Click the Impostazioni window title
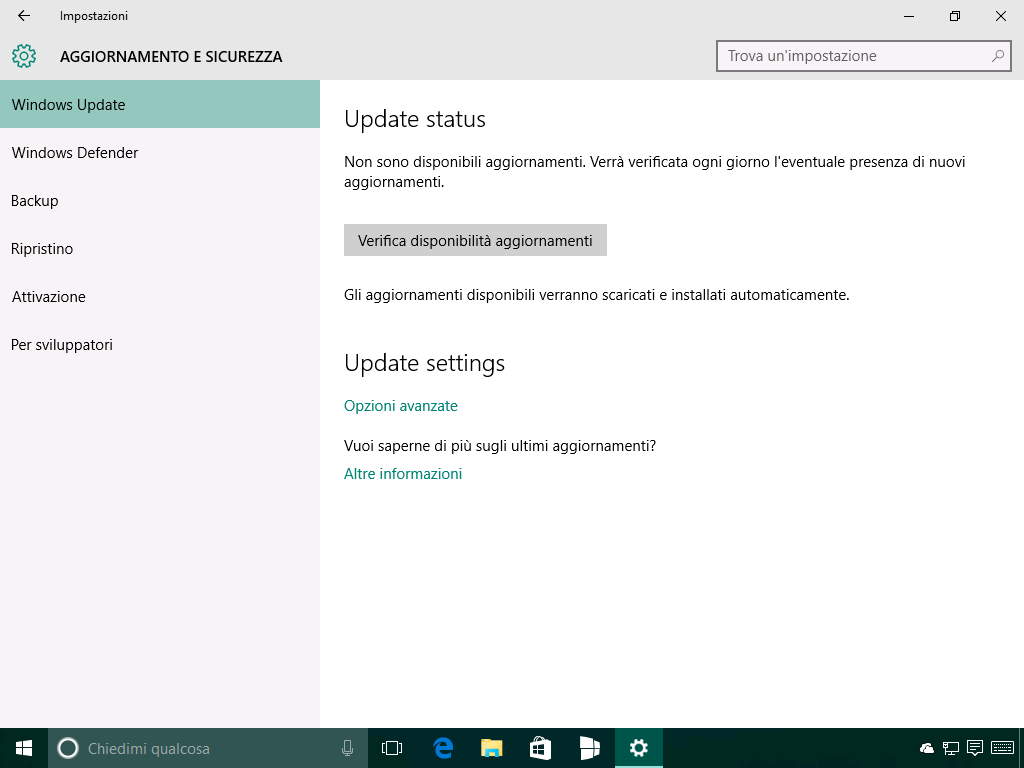This screenshot has width=1024, height=768. [94, 16]
